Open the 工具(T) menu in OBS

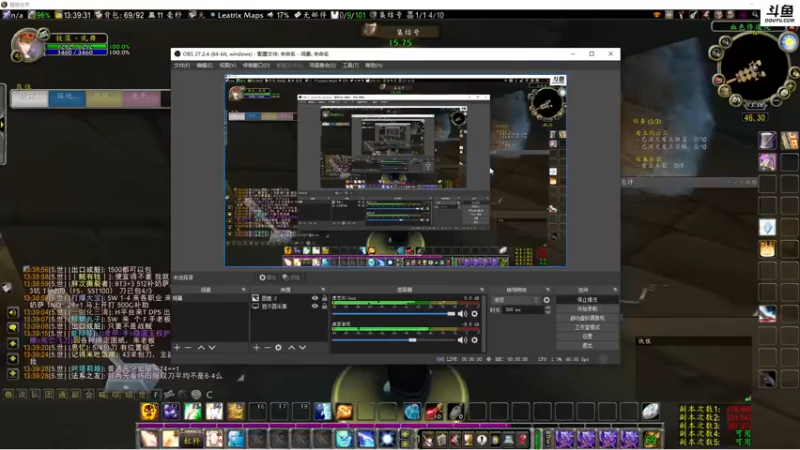point(350,65)
